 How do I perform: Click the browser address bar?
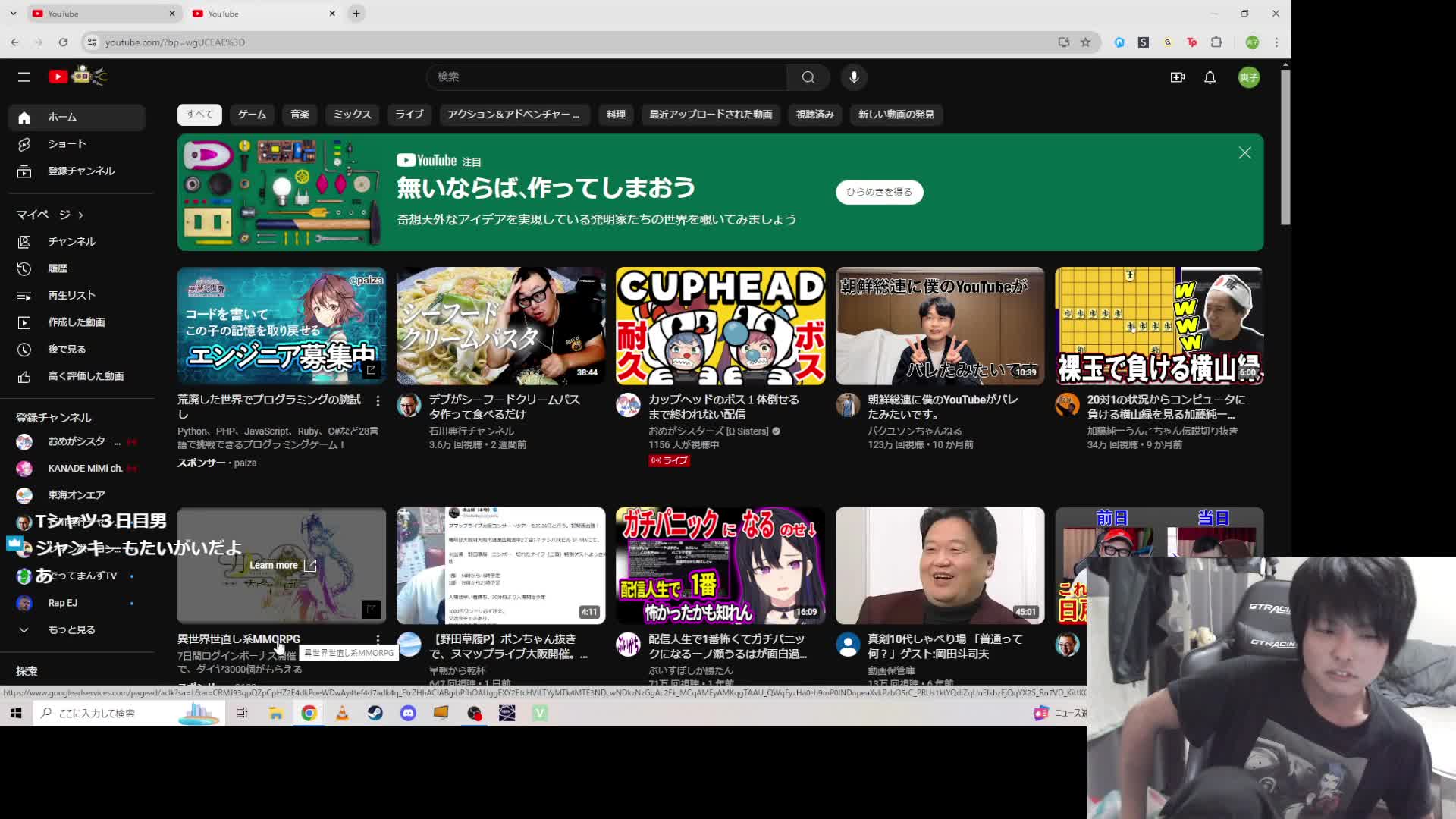pos(569,42)
